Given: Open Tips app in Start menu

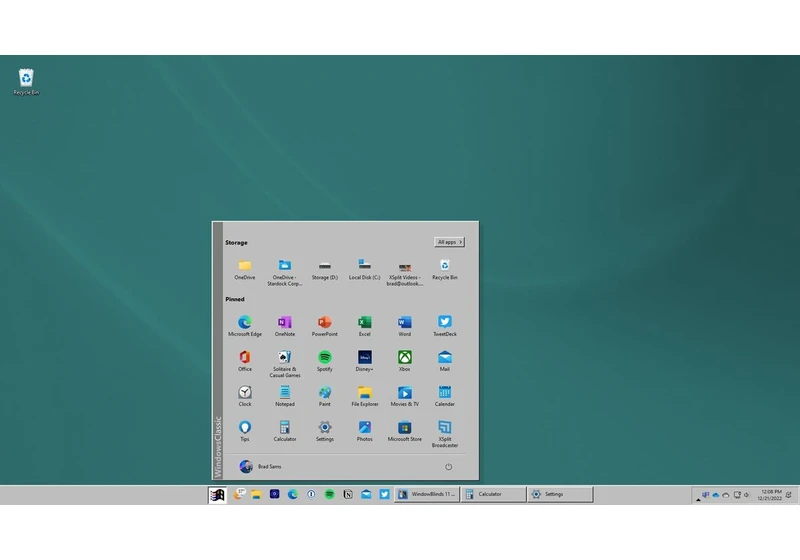Looking at the screenshot, I should 245,431.
